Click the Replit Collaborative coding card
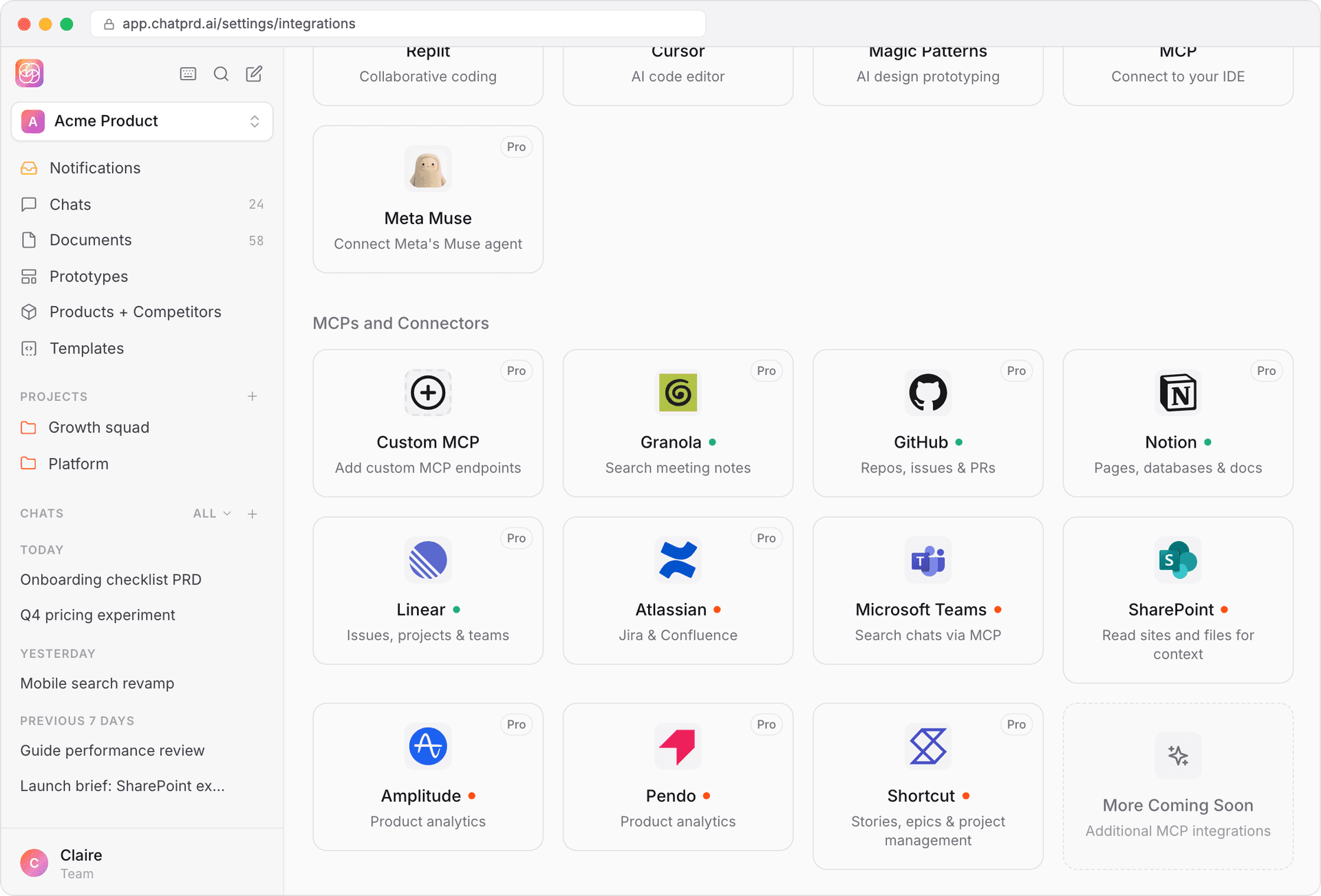 pyautogui.click(x=428, y=75)
